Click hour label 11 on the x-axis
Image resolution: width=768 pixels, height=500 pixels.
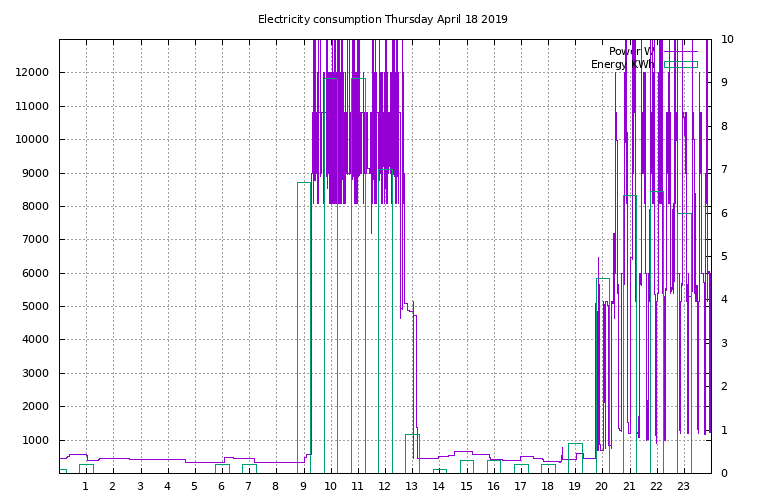click(358, 486)
